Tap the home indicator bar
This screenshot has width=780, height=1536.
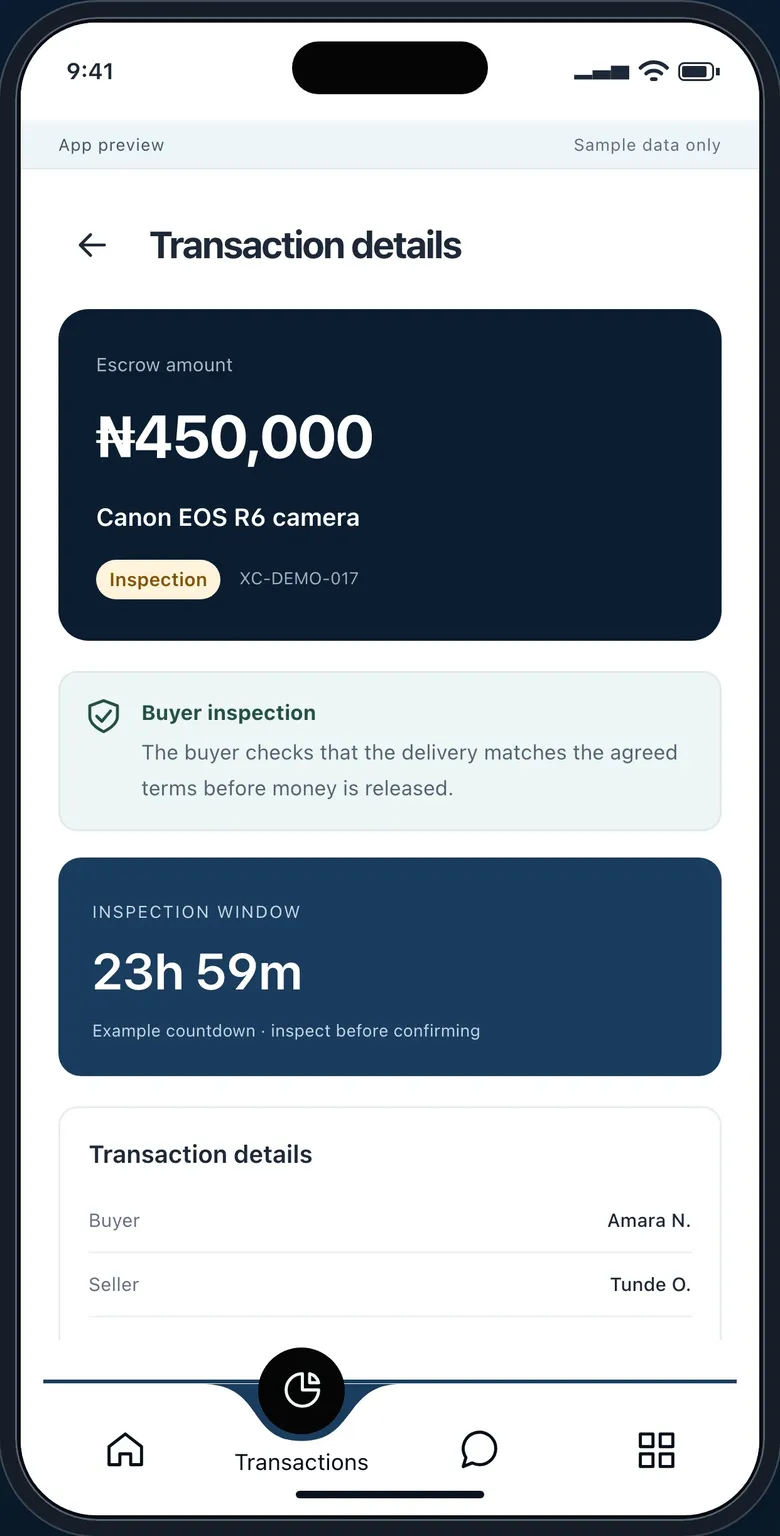pos(390,1495)
